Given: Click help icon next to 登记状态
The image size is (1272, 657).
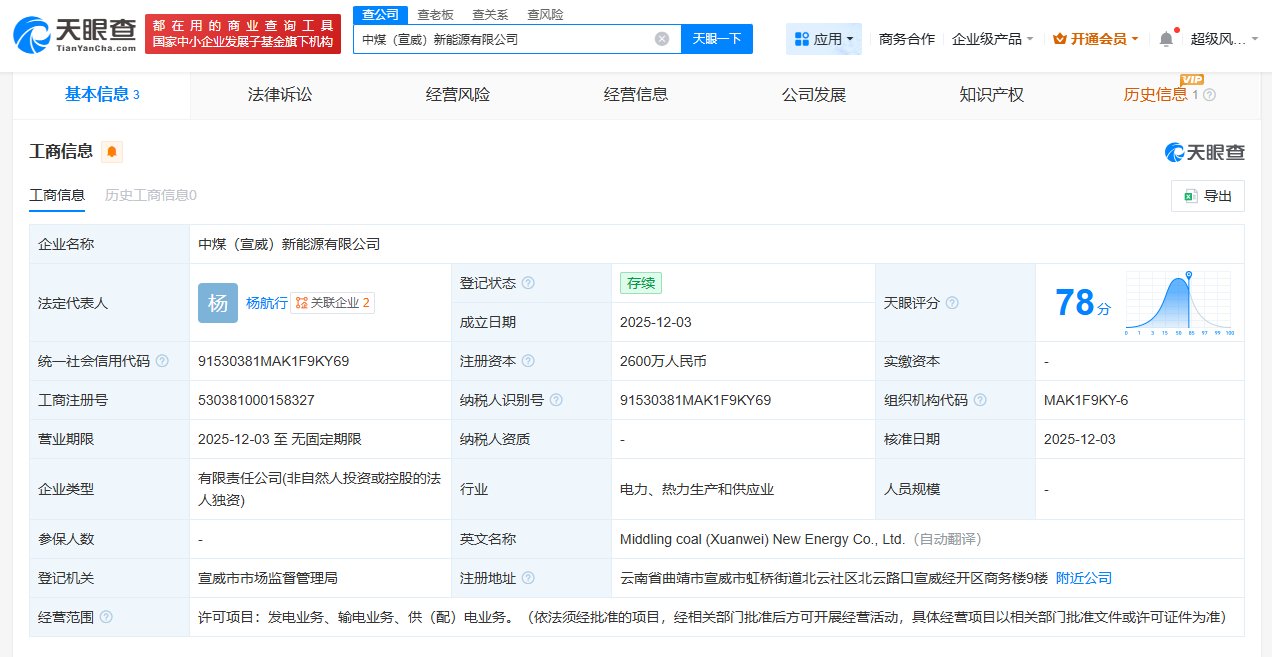Looking at the screenshot, I should pos(528,283).
